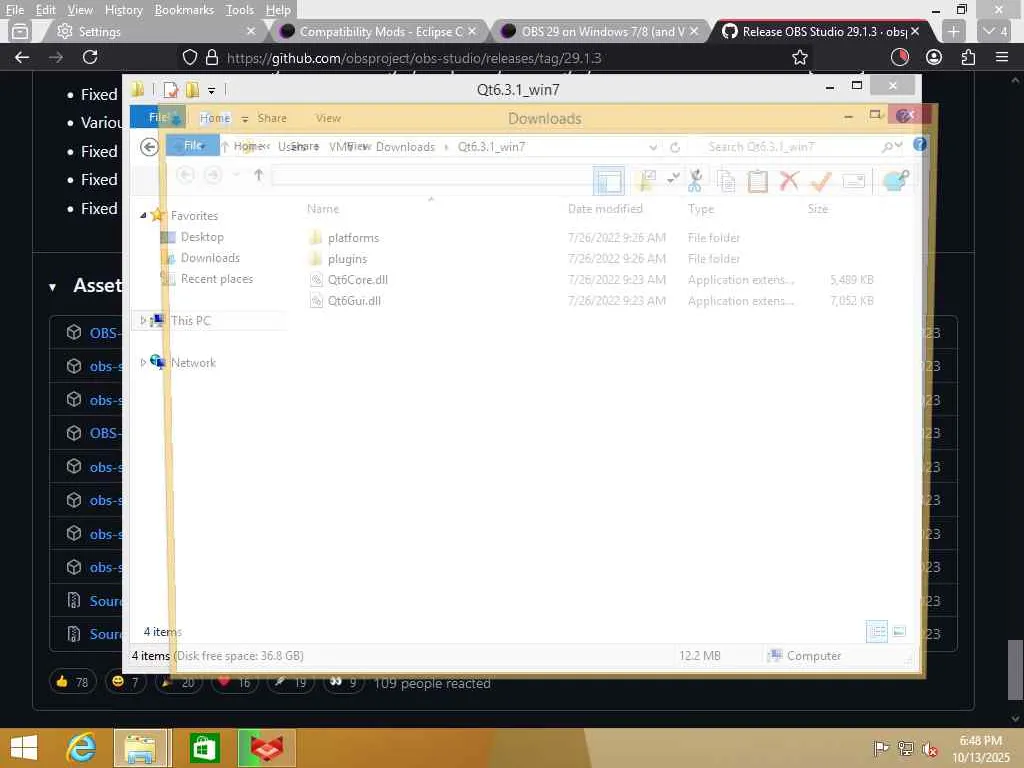Open the Windows Start button
Image resolution: width=1024 pixels, height=768 pixels.
click(x=24, y=748)
